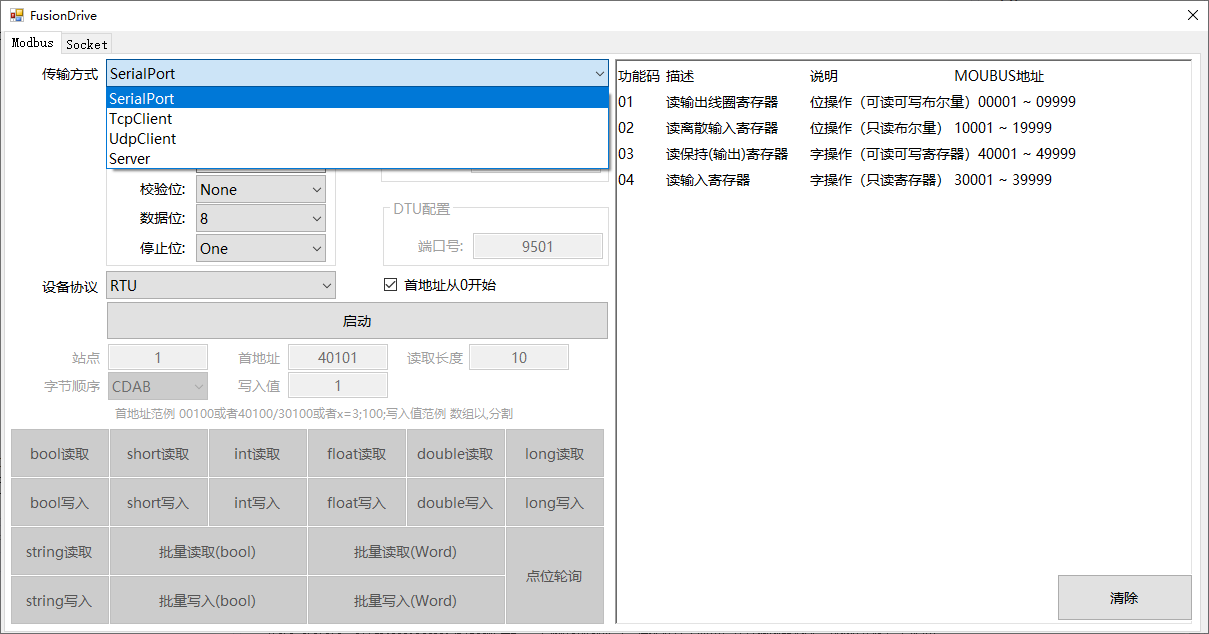
Task: Open the 字节顺序 CDAB dropdown
Action: point(158,386)
